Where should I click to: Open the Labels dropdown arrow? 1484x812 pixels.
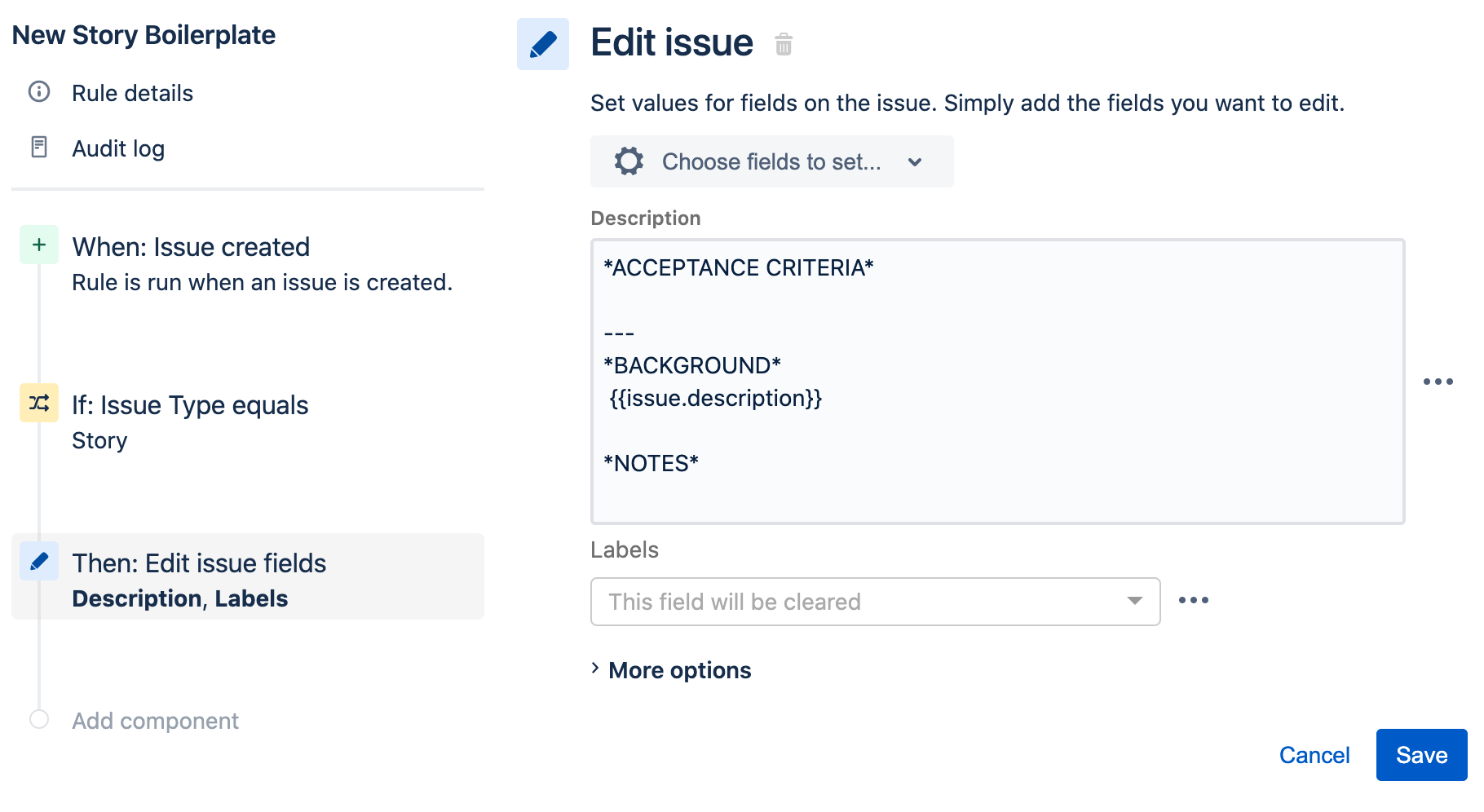1135,601
